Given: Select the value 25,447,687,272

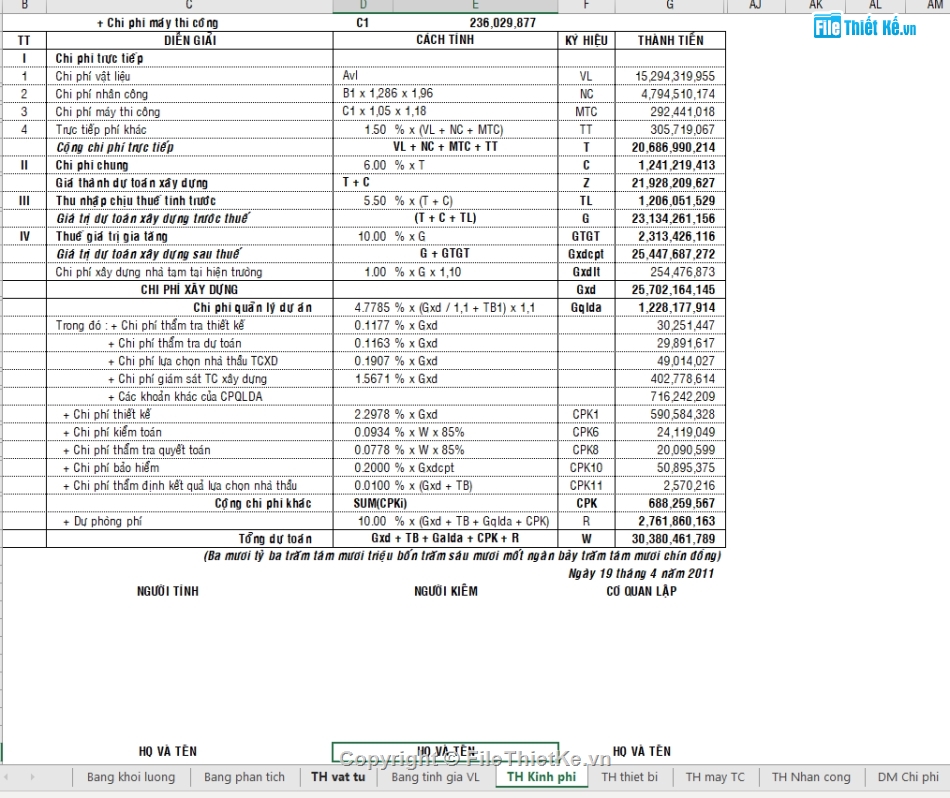Looking at the screenshot, I should click(670, 254).
